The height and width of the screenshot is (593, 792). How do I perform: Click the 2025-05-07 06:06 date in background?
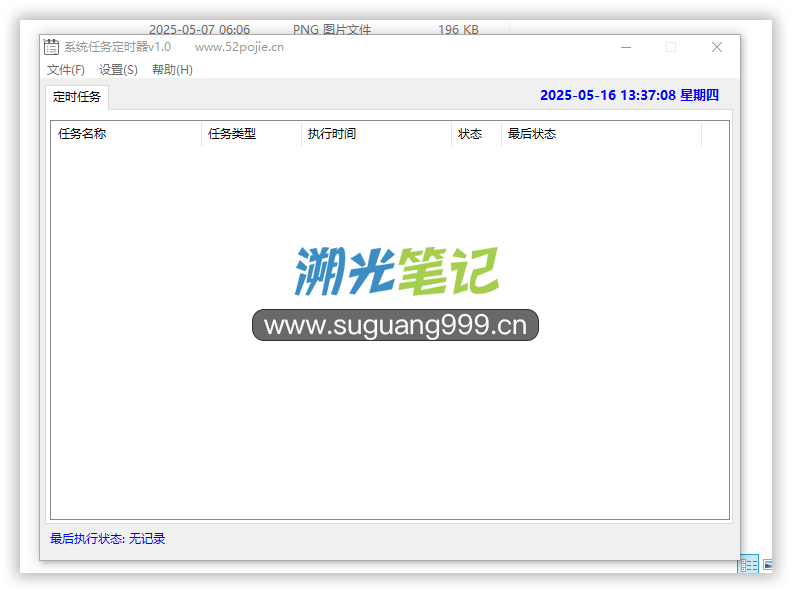(x=200, y=30)
